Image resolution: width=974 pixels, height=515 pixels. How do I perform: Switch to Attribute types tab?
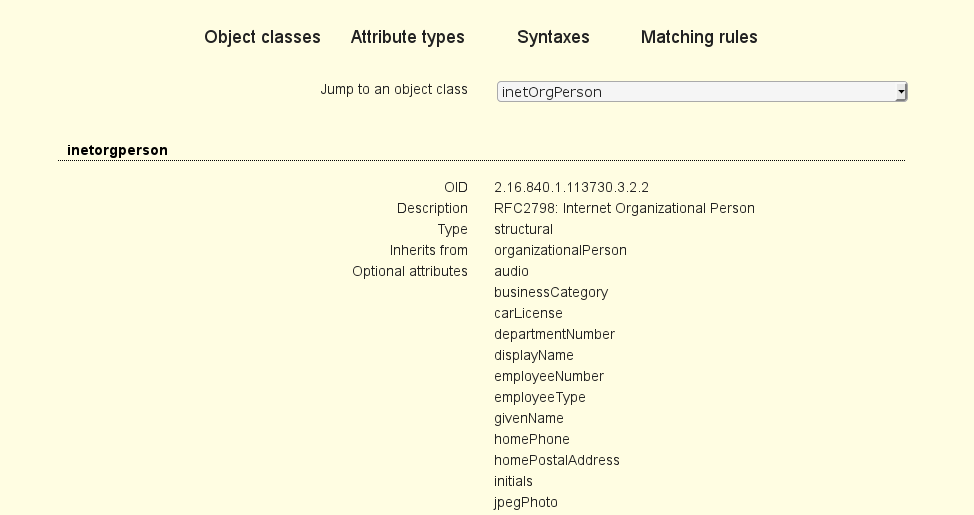pos(407,37)
